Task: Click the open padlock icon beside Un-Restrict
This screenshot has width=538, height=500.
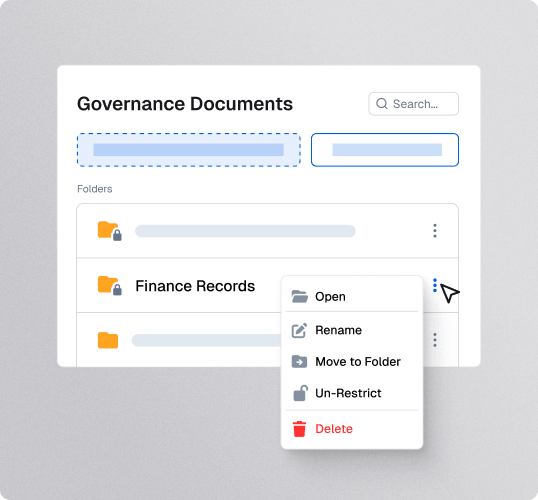Action: [300, 393]
